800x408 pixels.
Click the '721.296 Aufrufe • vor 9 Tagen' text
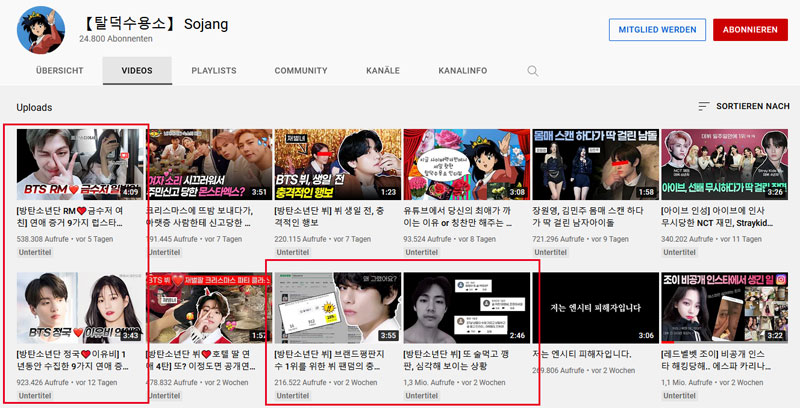click(581, 239)
